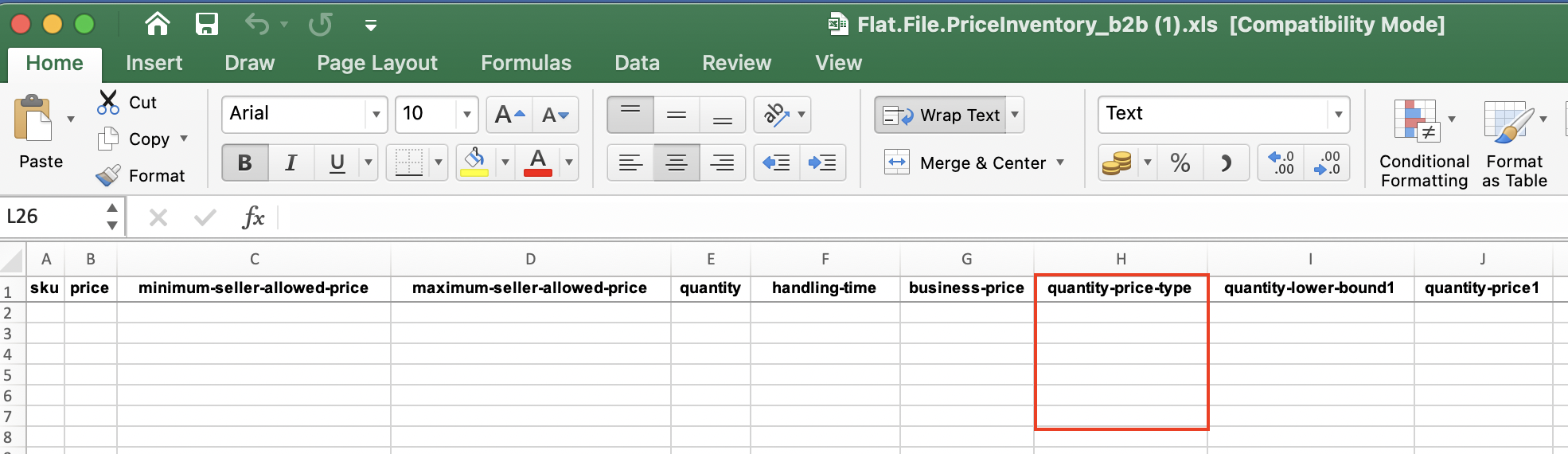
Task: Open the Arial font name dropdown
Action: click(376, 115)
